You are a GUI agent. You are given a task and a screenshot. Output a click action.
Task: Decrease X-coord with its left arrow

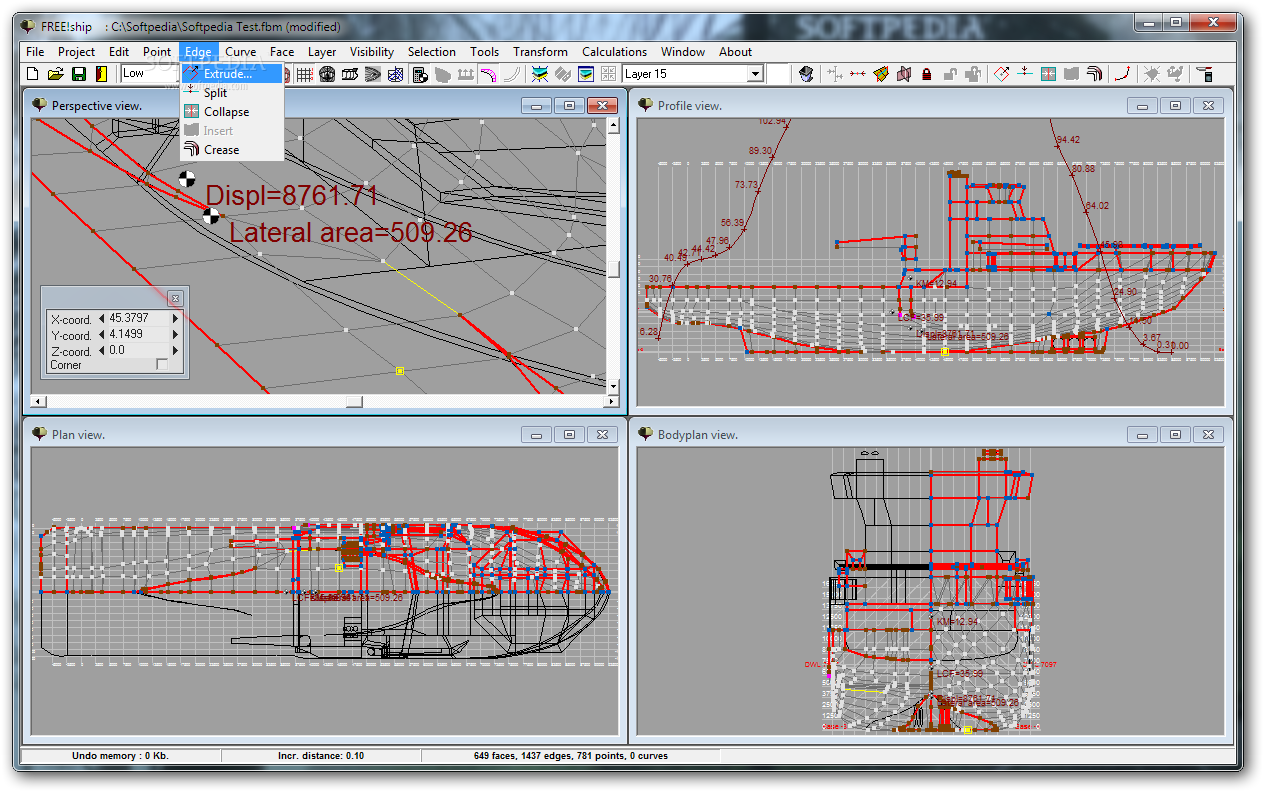click(101, 318)
